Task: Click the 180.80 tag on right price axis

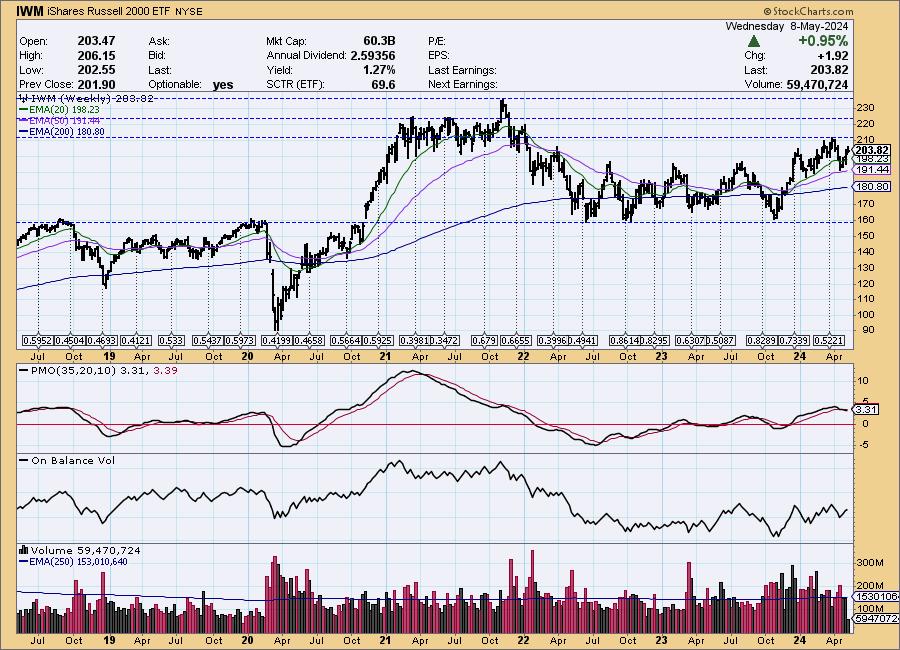Action: (872, 186)
